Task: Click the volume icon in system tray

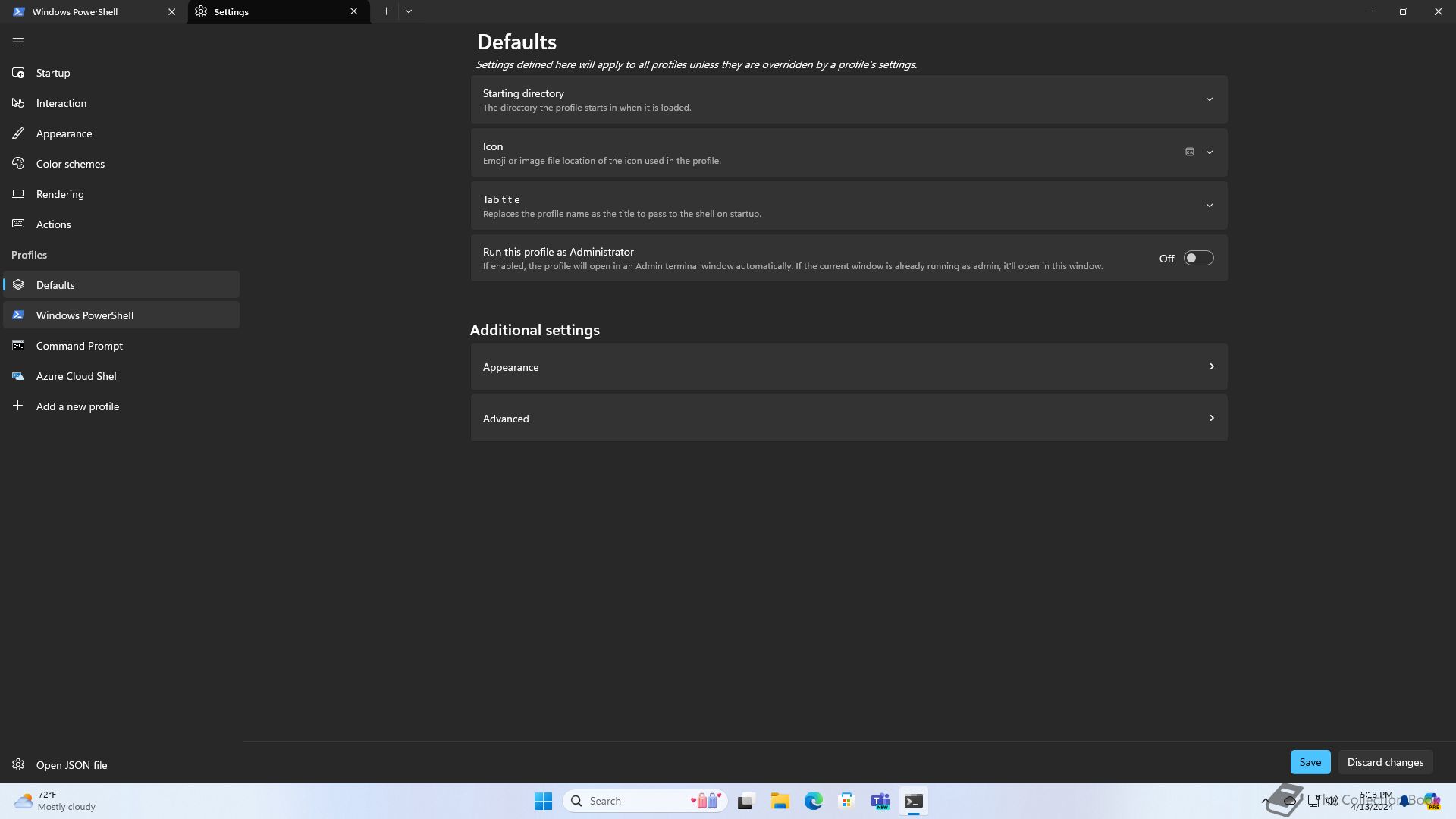Action: pos(1332,801)
